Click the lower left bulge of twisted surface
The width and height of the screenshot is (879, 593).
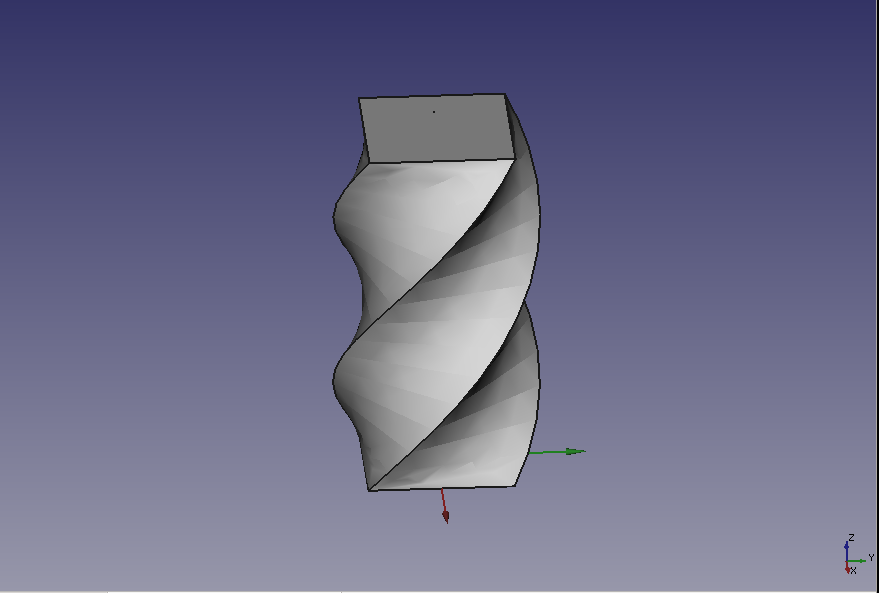346,380
